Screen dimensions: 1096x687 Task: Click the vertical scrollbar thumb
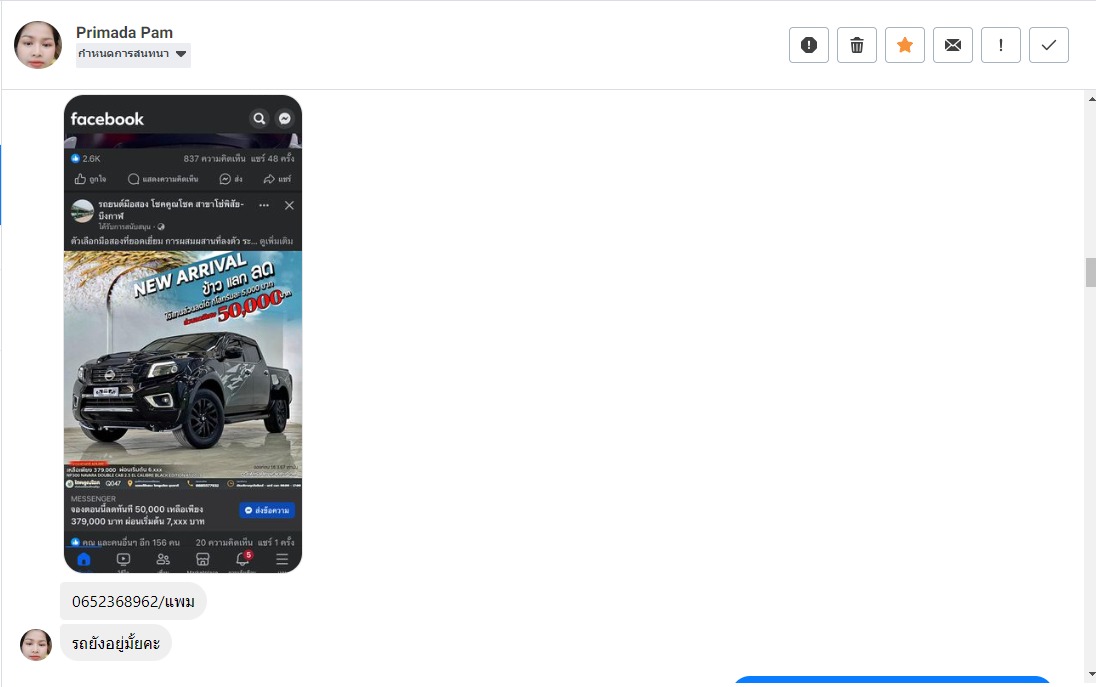(x=1090, y=272)
